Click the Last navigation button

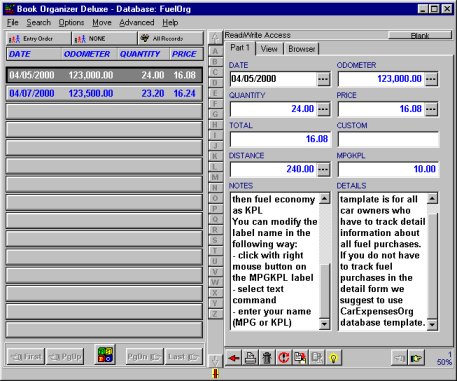pyautogui.click(x=183, y=357)
